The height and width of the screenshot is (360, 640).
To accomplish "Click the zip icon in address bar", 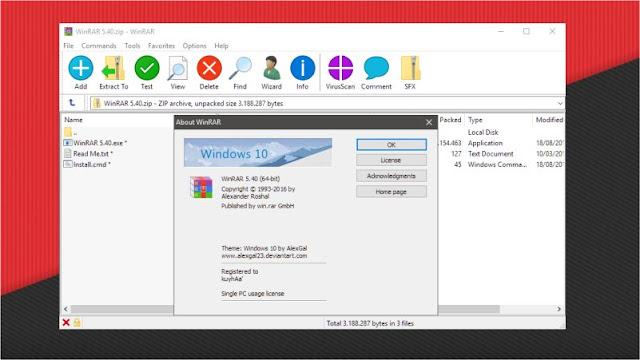I will pyautogui.click(x=97, y=103).
